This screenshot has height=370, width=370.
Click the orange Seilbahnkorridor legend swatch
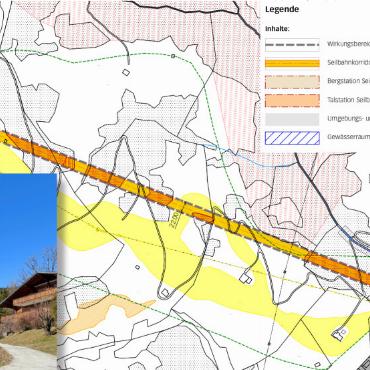(x=292, y=63)
